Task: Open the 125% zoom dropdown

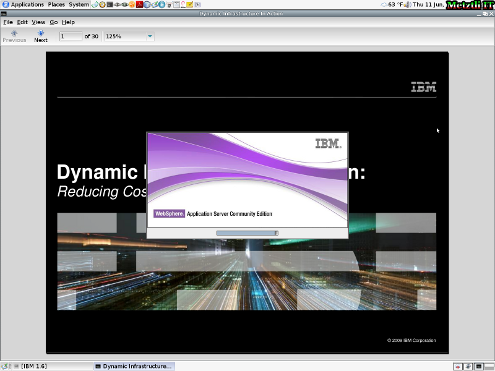Action: (129, 36)
